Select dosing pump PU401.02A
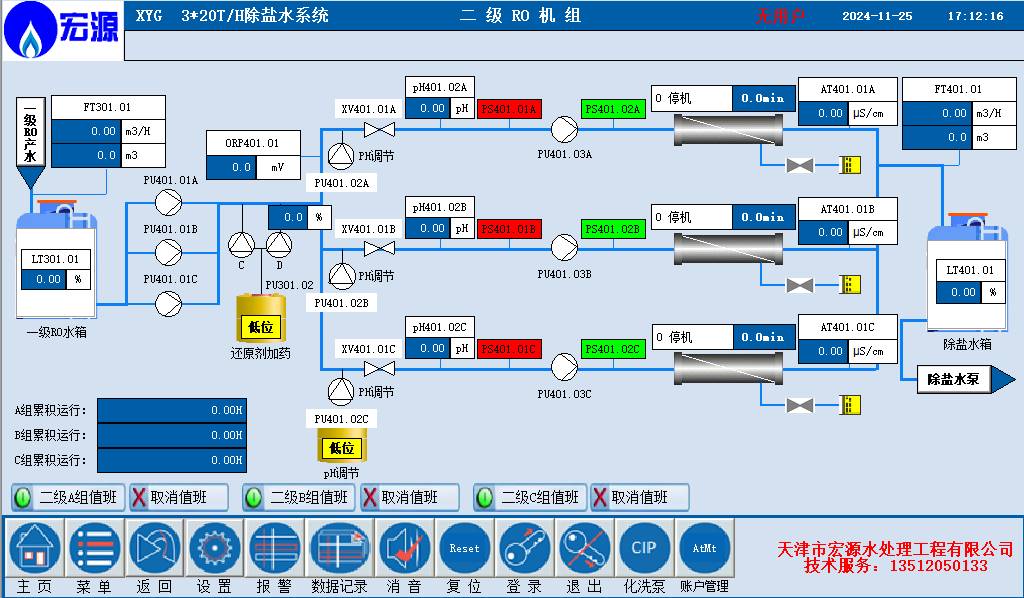This screenshot has width=1024, height=598. coord(341,155)
